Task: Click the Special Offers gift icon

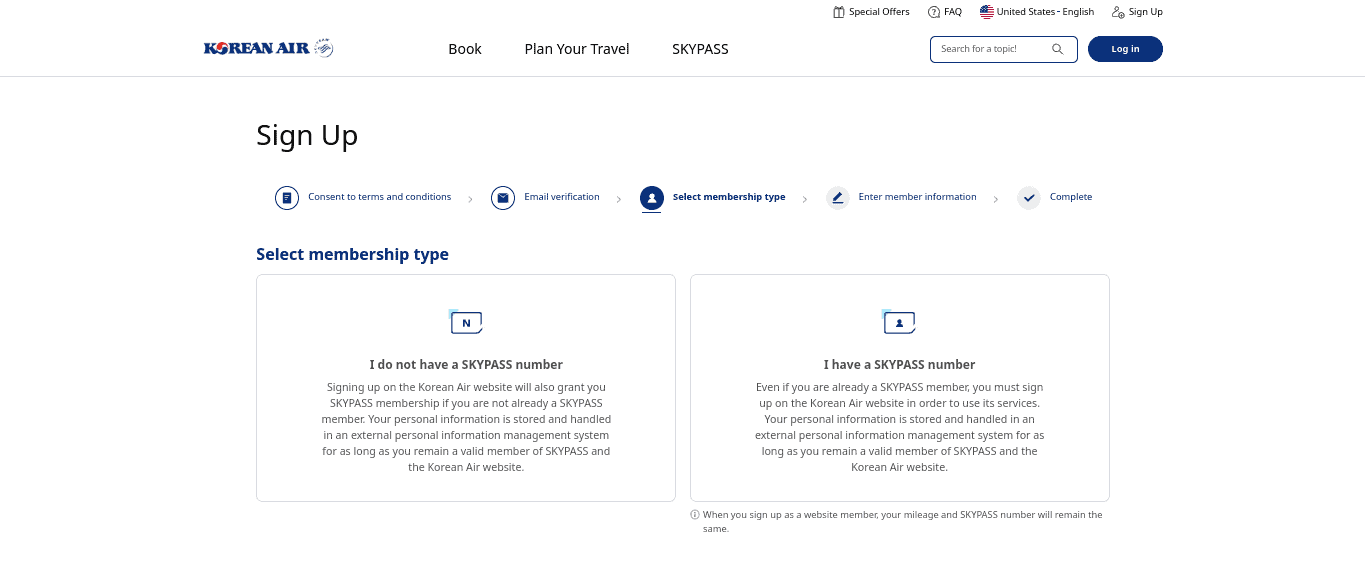Action: (x=839, y=12)
